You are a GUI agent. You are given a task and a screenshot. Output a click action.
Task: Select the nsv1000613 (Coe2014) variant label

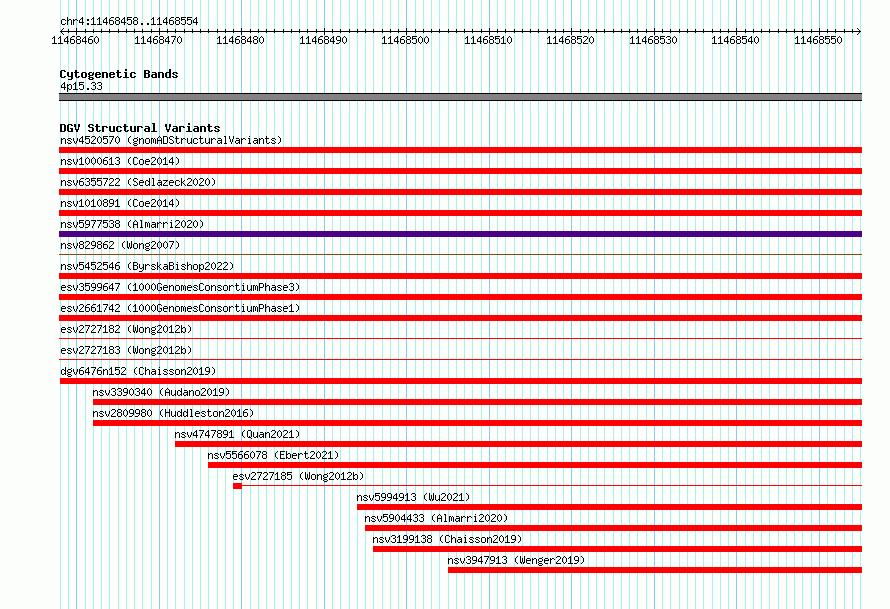(120, 161)
